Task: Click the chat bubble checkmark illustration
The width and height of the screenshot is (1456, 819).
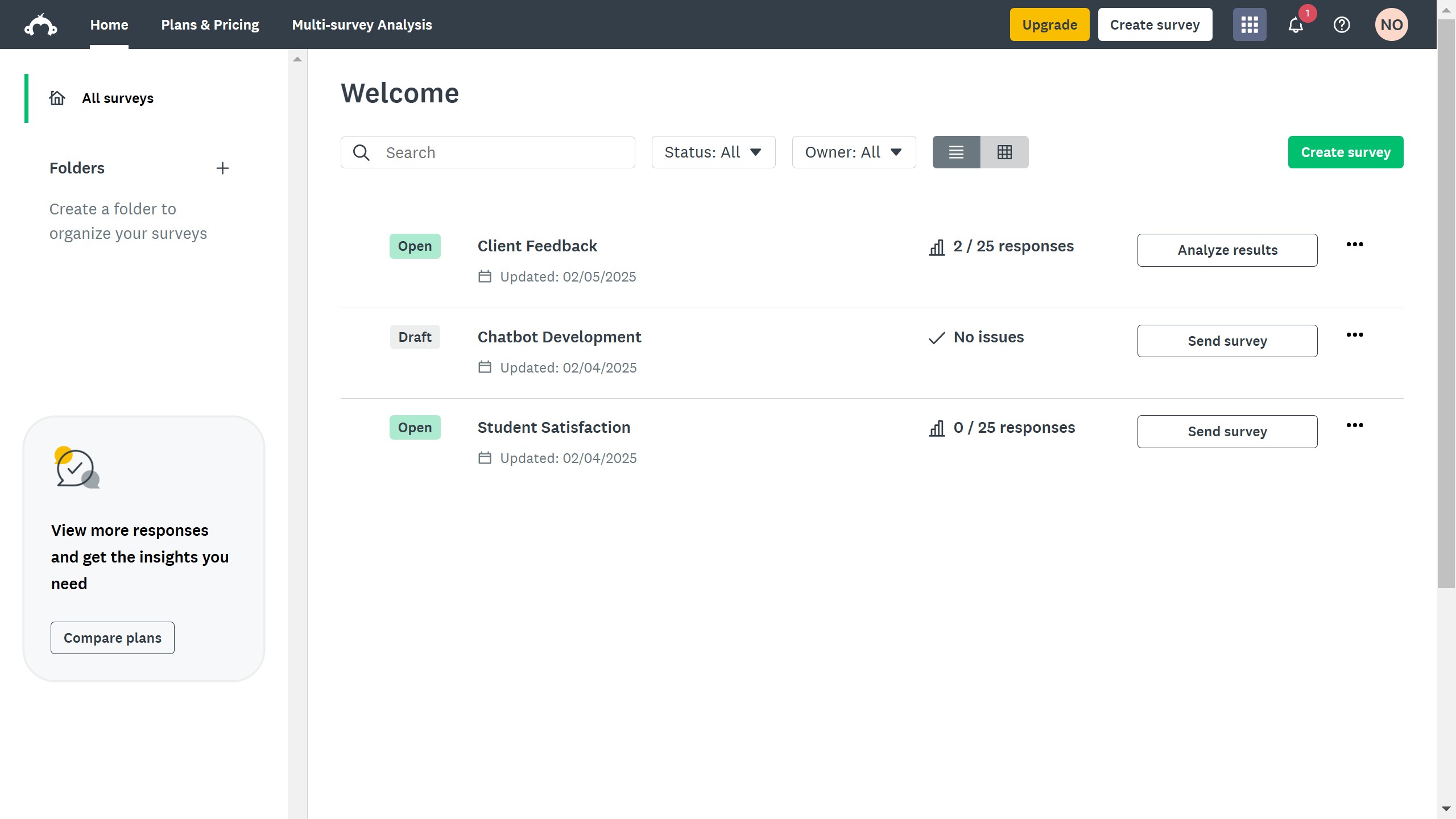Action: 77,468
